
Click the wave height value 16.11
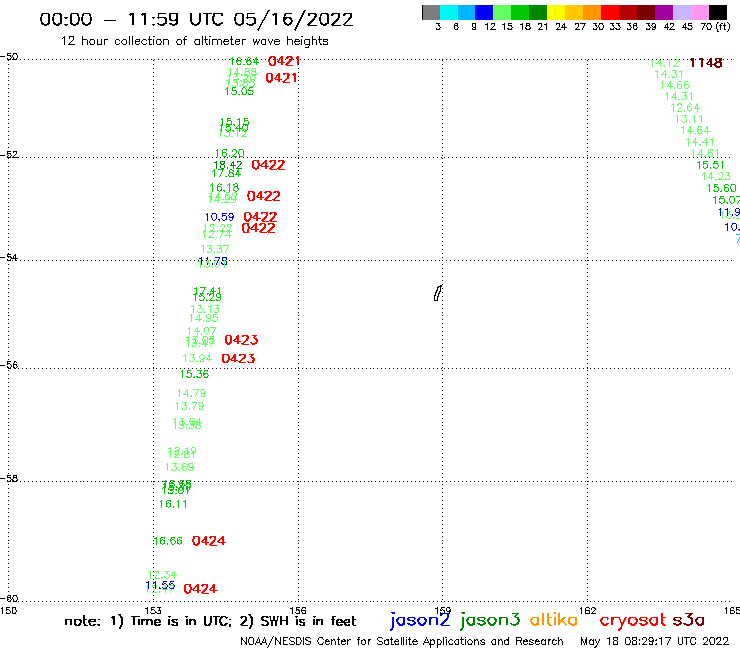173,505
